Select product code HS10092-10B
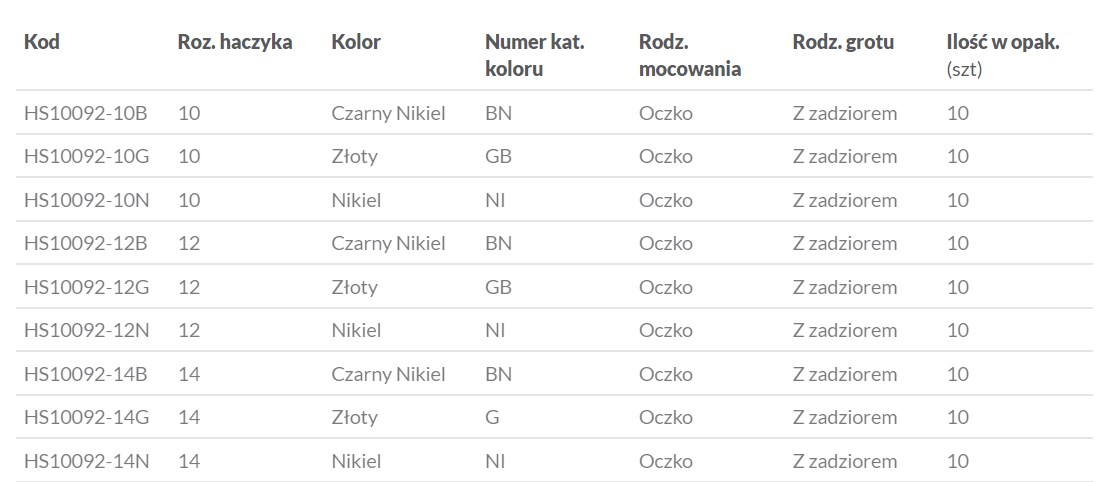Screen dimensions: 1106x482 [x=86, y=113]
